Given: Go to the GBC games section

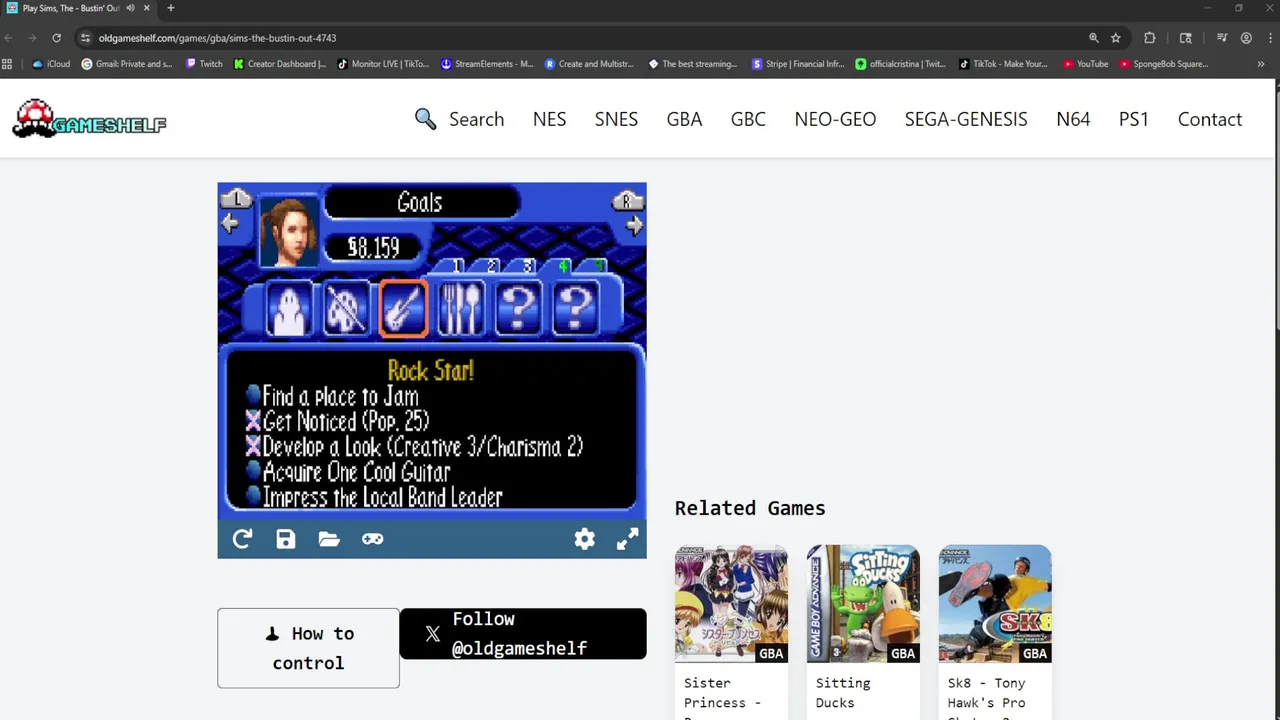Looking at the screenshot, I should pyautogui.click(x=748, y=119).
